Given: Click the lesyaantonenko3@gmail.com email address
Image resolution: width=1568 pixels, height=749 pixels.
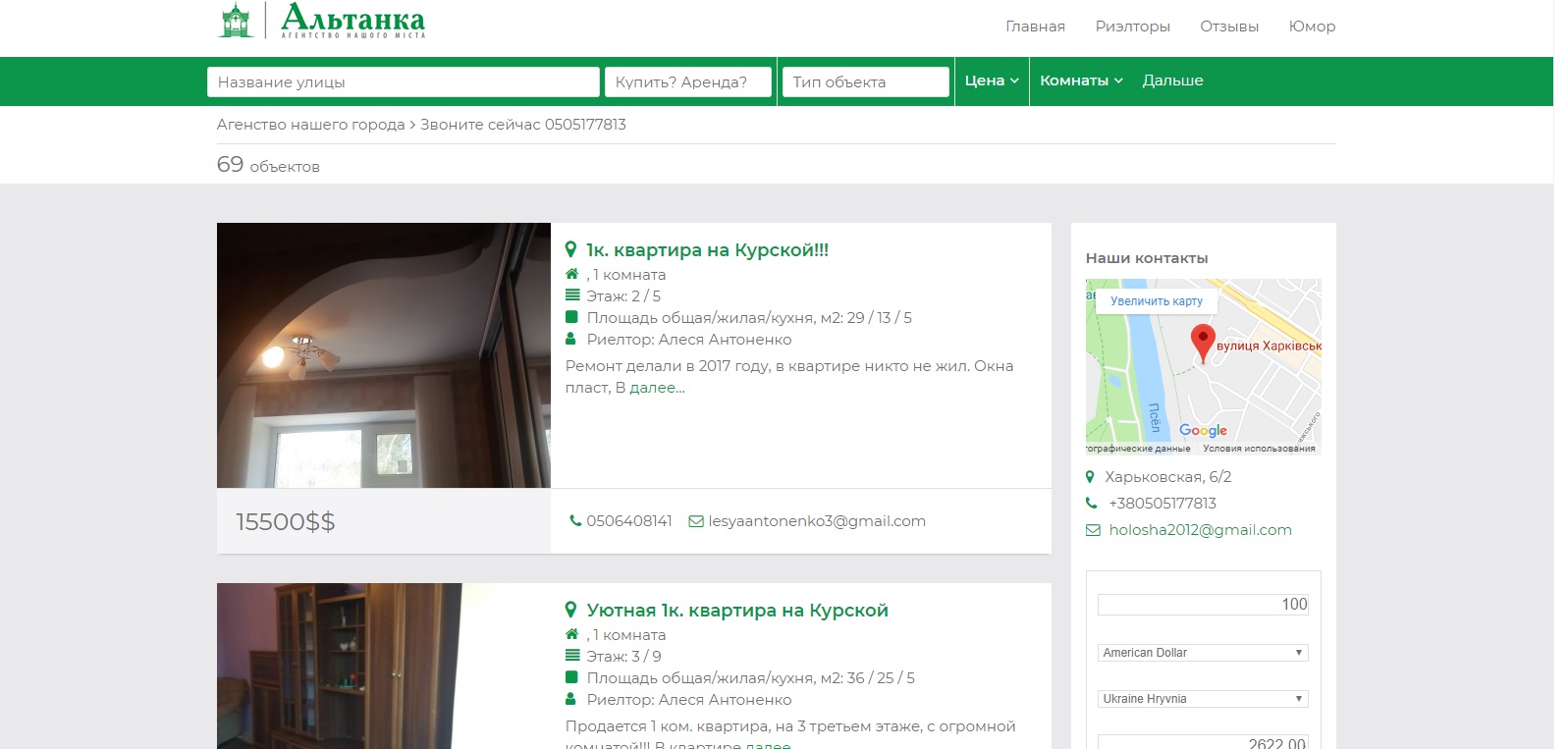Looking at the screenshot, I should point(817,521).
